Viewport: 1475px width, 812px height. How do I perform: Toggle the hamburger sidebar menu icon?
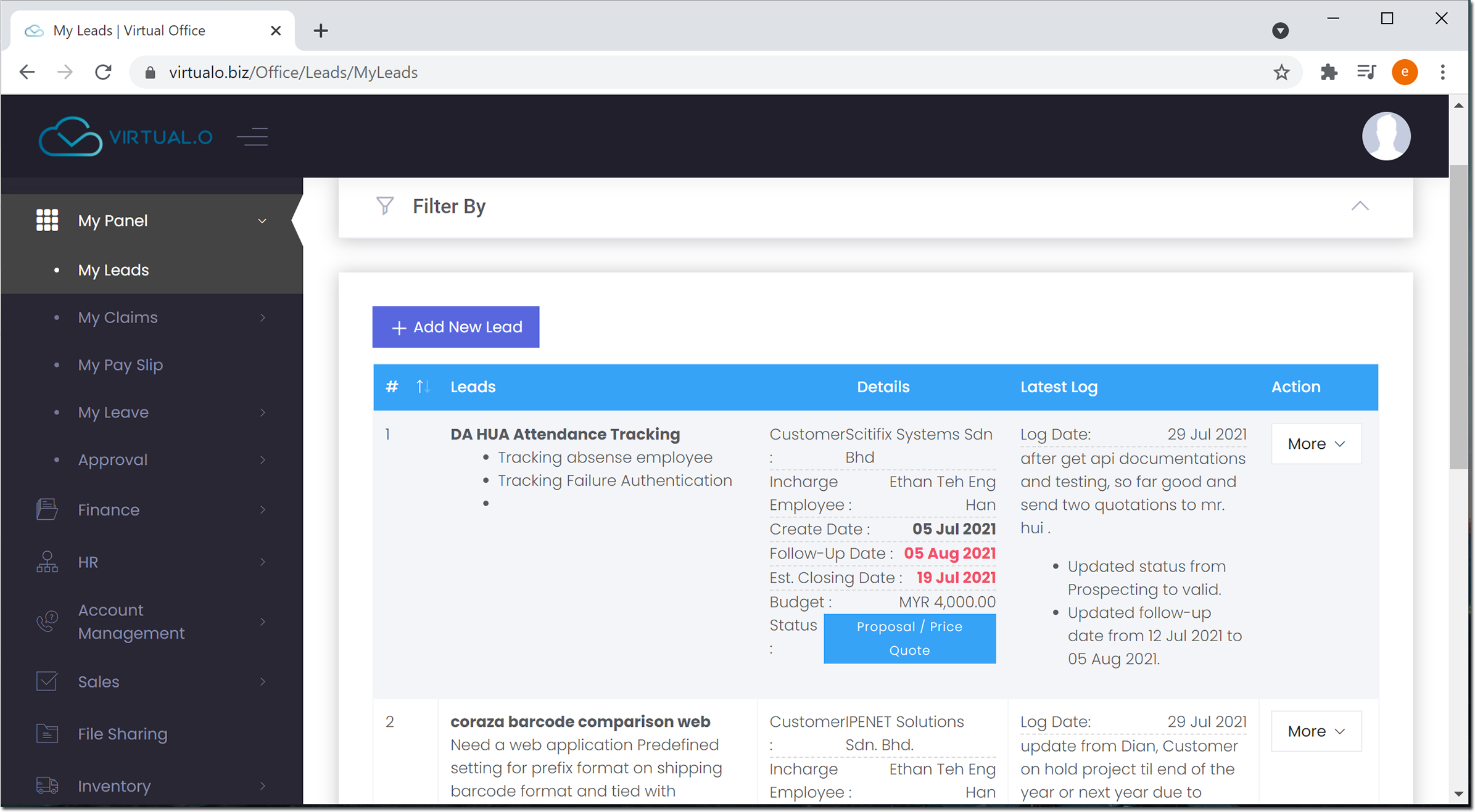point(253,136)
